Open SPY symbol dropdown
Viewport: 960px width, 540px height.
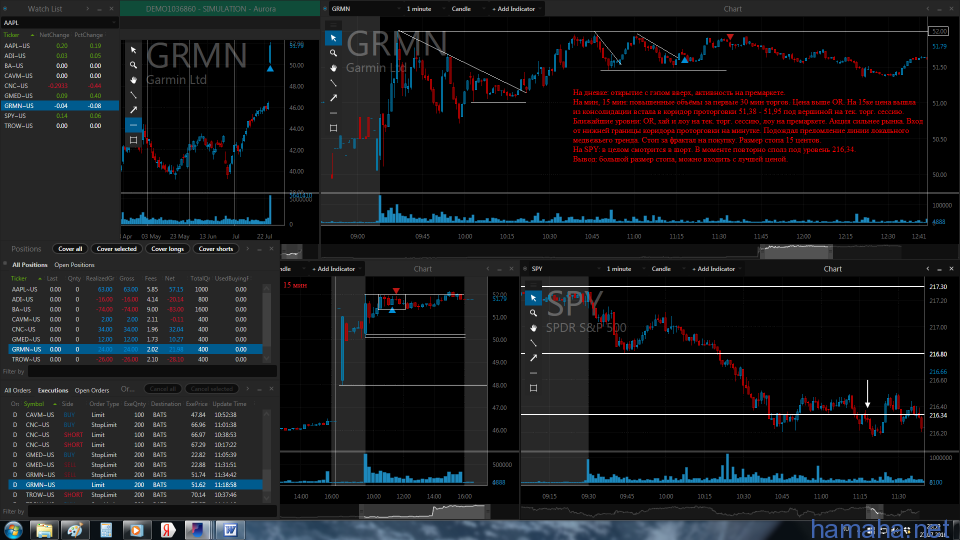pyautogui.click(x=564, y=269)
